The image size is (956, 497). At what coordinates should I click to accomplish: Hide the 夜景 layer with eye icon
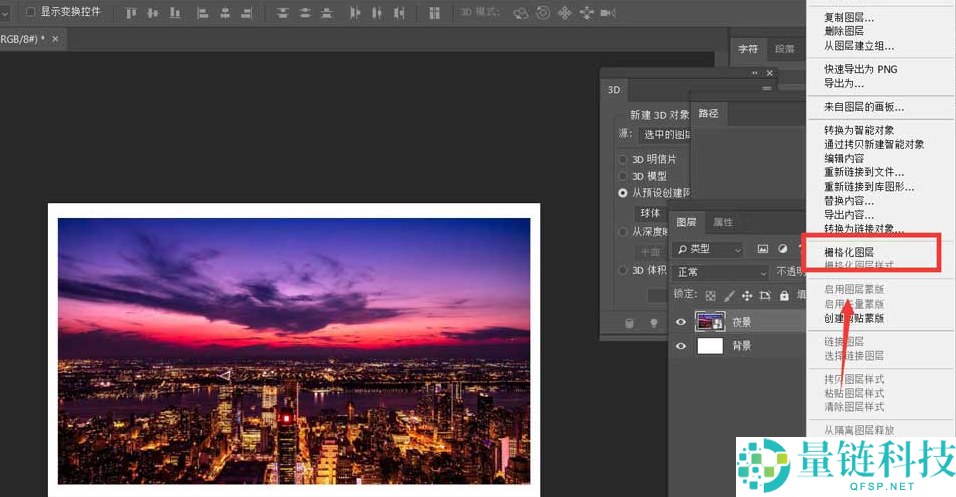pos(681,322)
